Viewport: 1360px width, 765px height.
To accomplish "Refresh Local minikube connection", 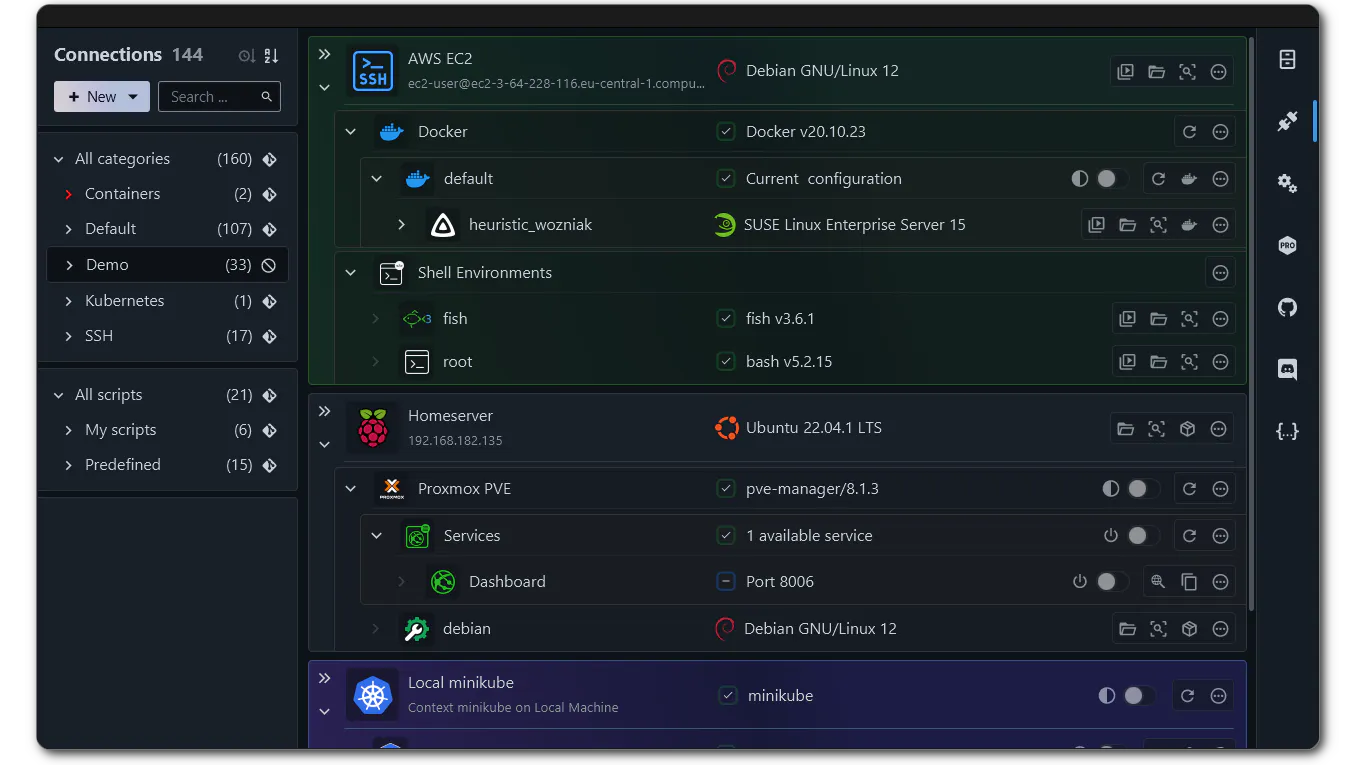I will point(1187,696).
